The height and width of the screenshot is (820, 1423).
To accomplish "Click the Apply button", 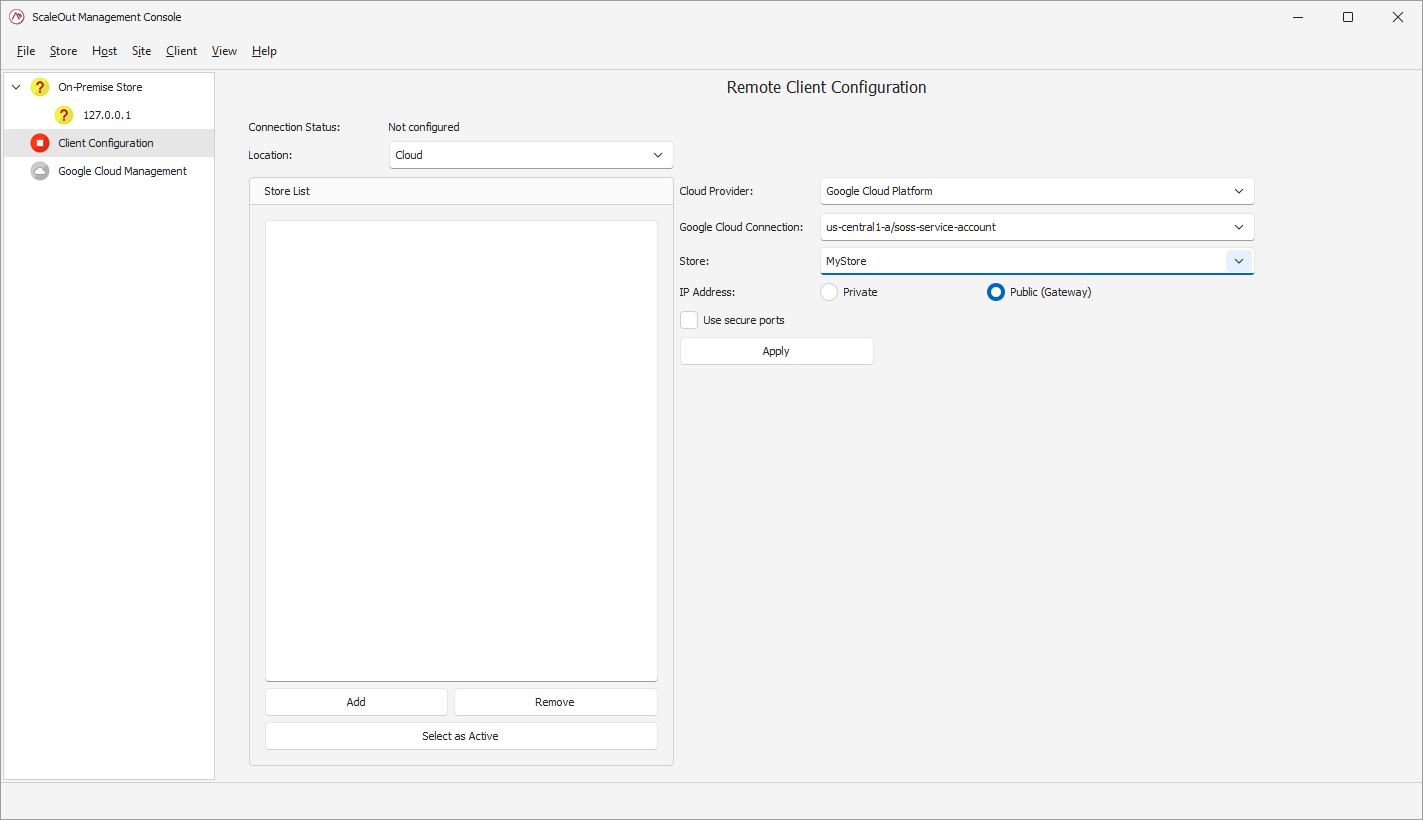I will (776, 351).
